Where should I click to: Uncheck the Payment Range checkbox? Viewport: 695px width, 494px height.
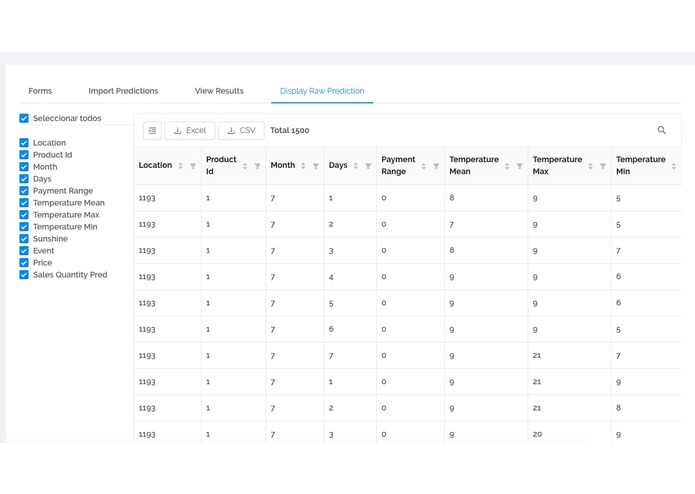tap(24, 191)
